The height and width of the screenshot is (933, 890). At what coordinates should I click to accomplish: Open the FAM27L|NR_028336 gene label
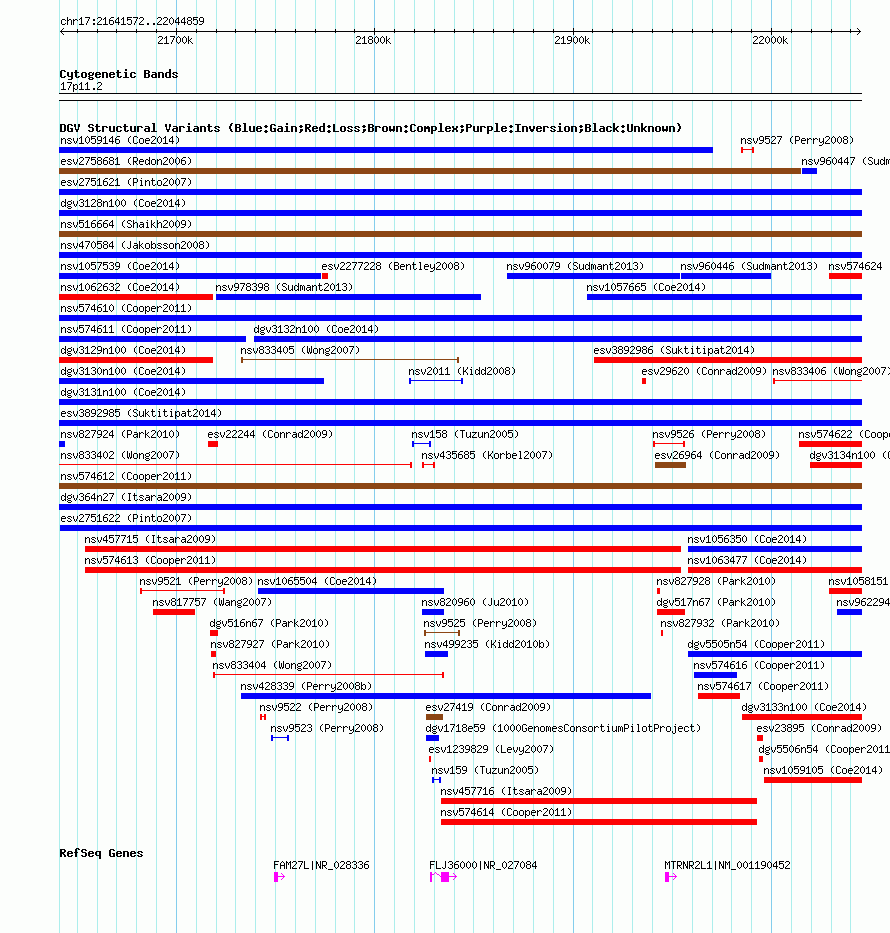(x=321, y=865)
